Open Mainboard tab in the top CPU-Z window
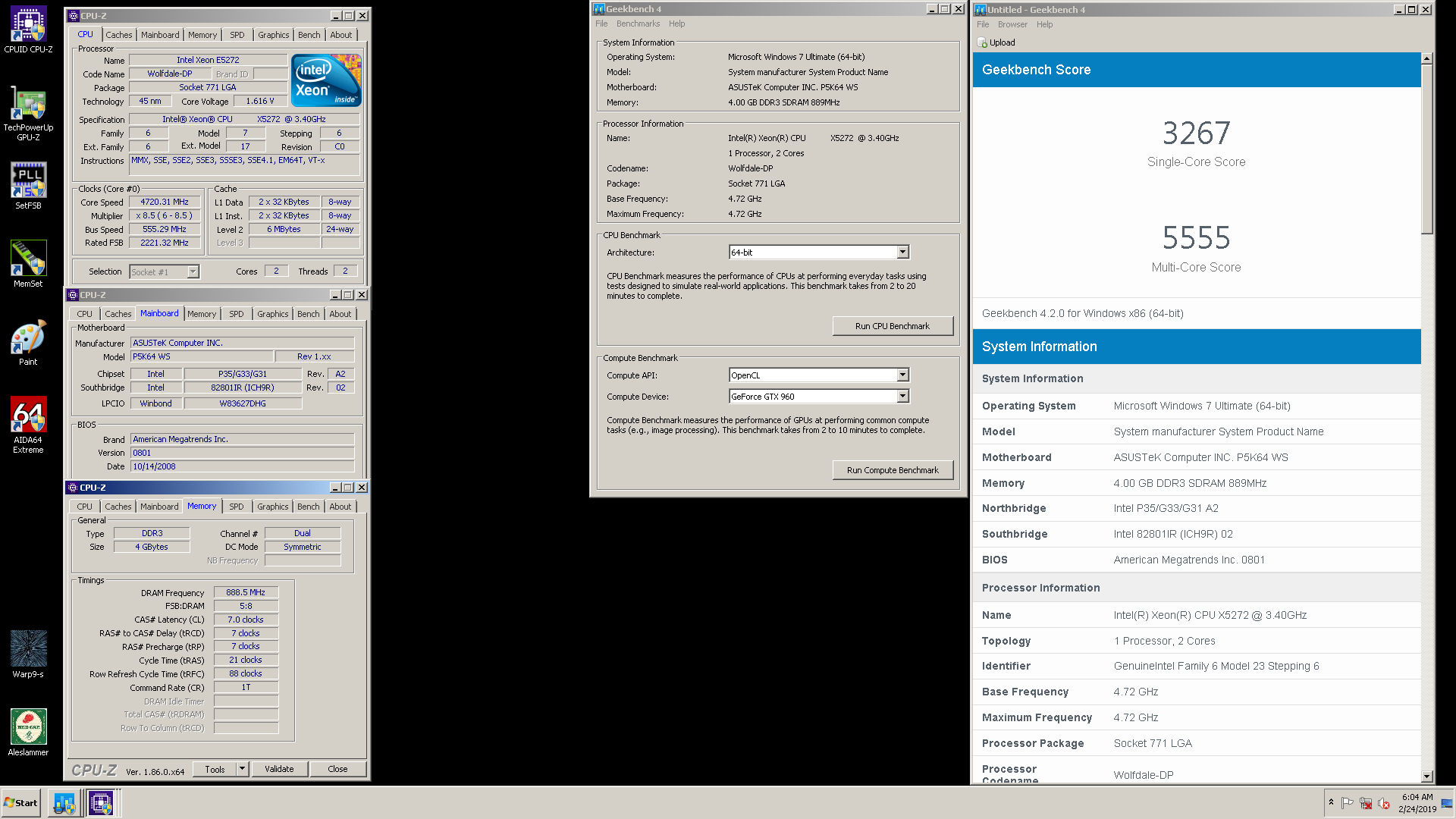The image size is (1456, 819). pyautogui.click(x=160, y=35)
